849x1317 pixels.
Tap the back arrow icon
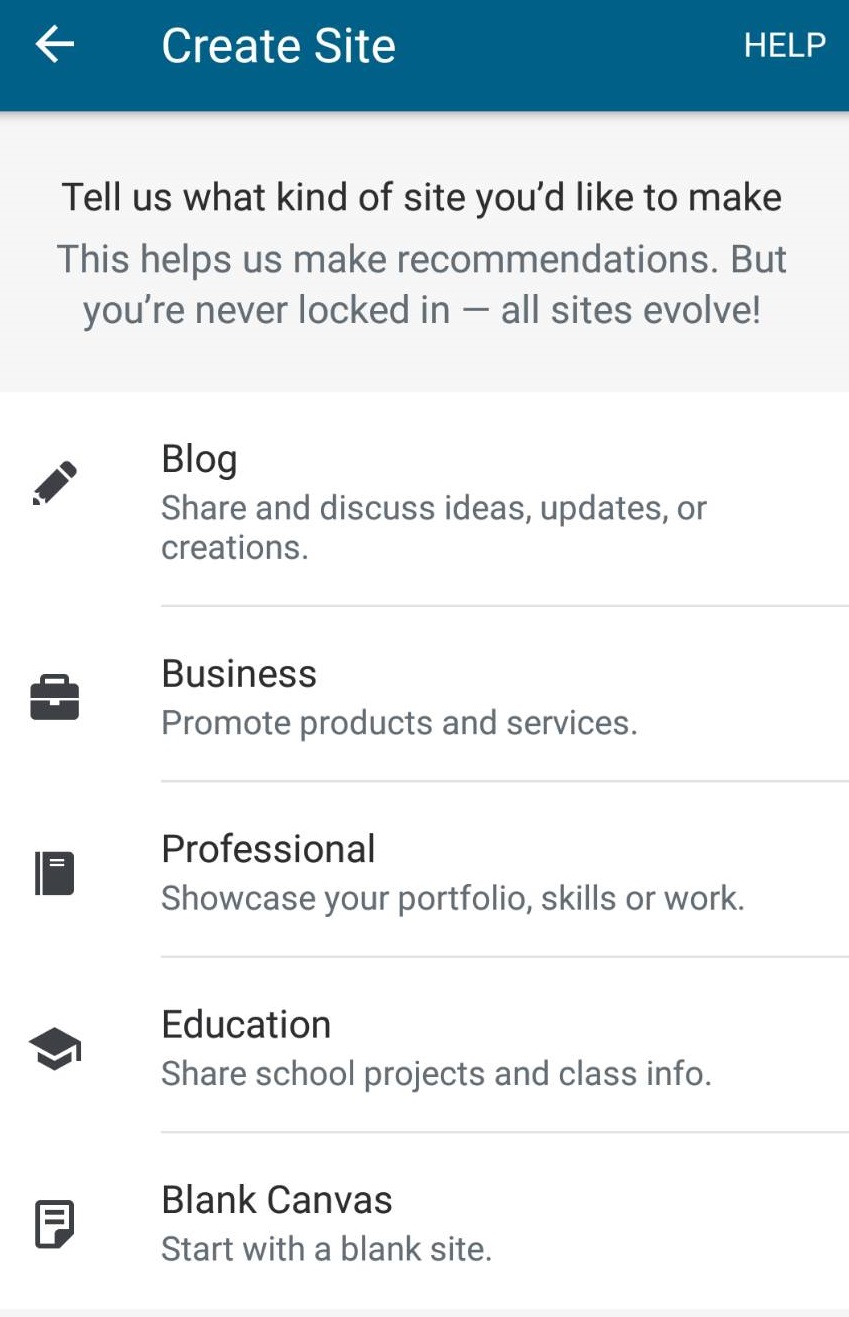pyautogui.click(x=55, y=45)
